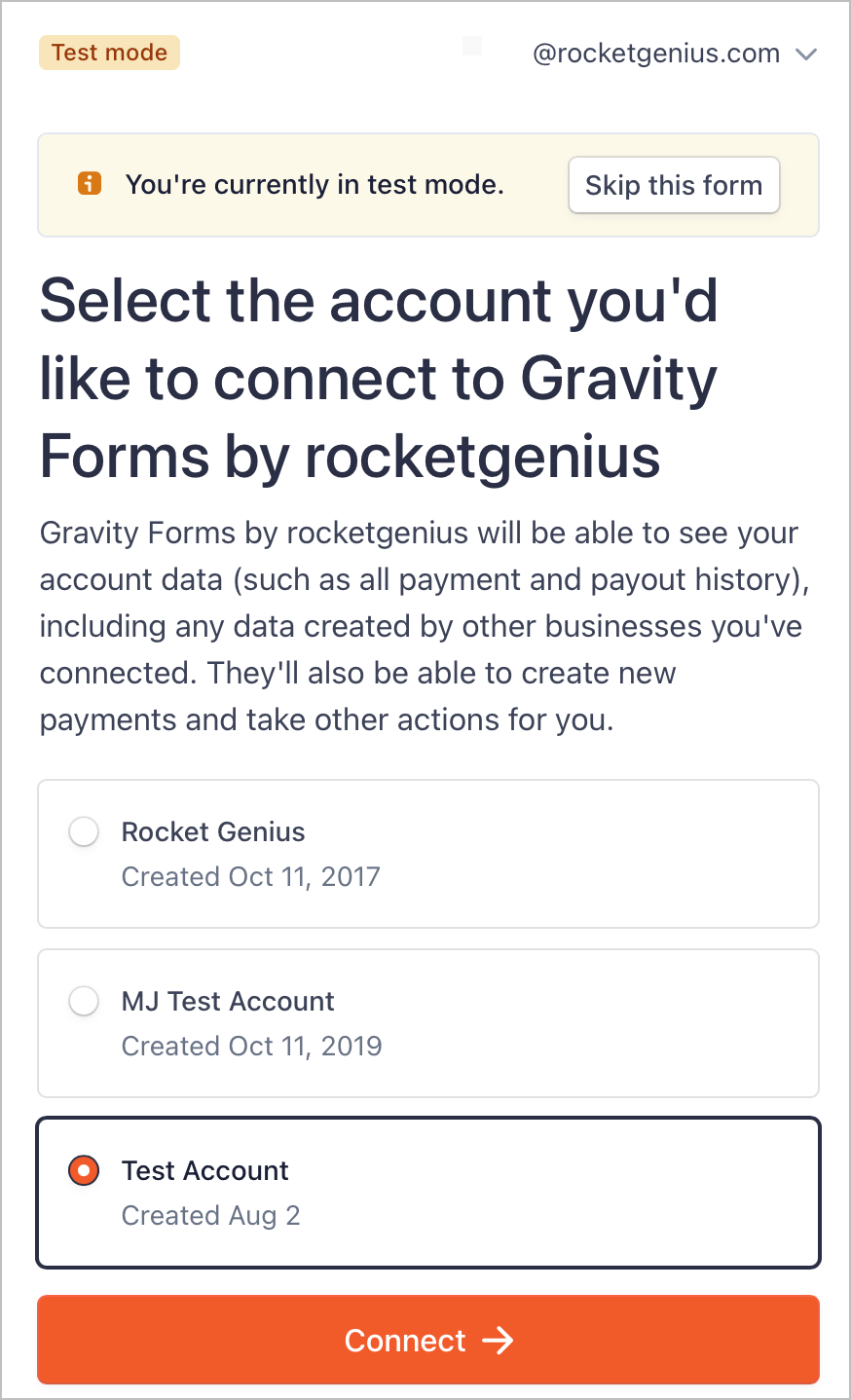The height and width of the screenshot is (1400, 851).
Task: Click the Test mode badge
Action: [109, 53]
